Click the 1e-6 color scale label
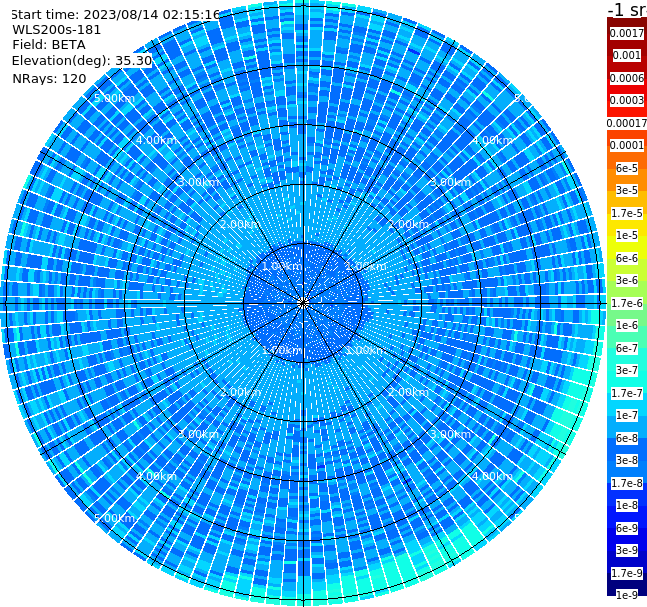Screen dimensions: 647x607 (627, 325)
